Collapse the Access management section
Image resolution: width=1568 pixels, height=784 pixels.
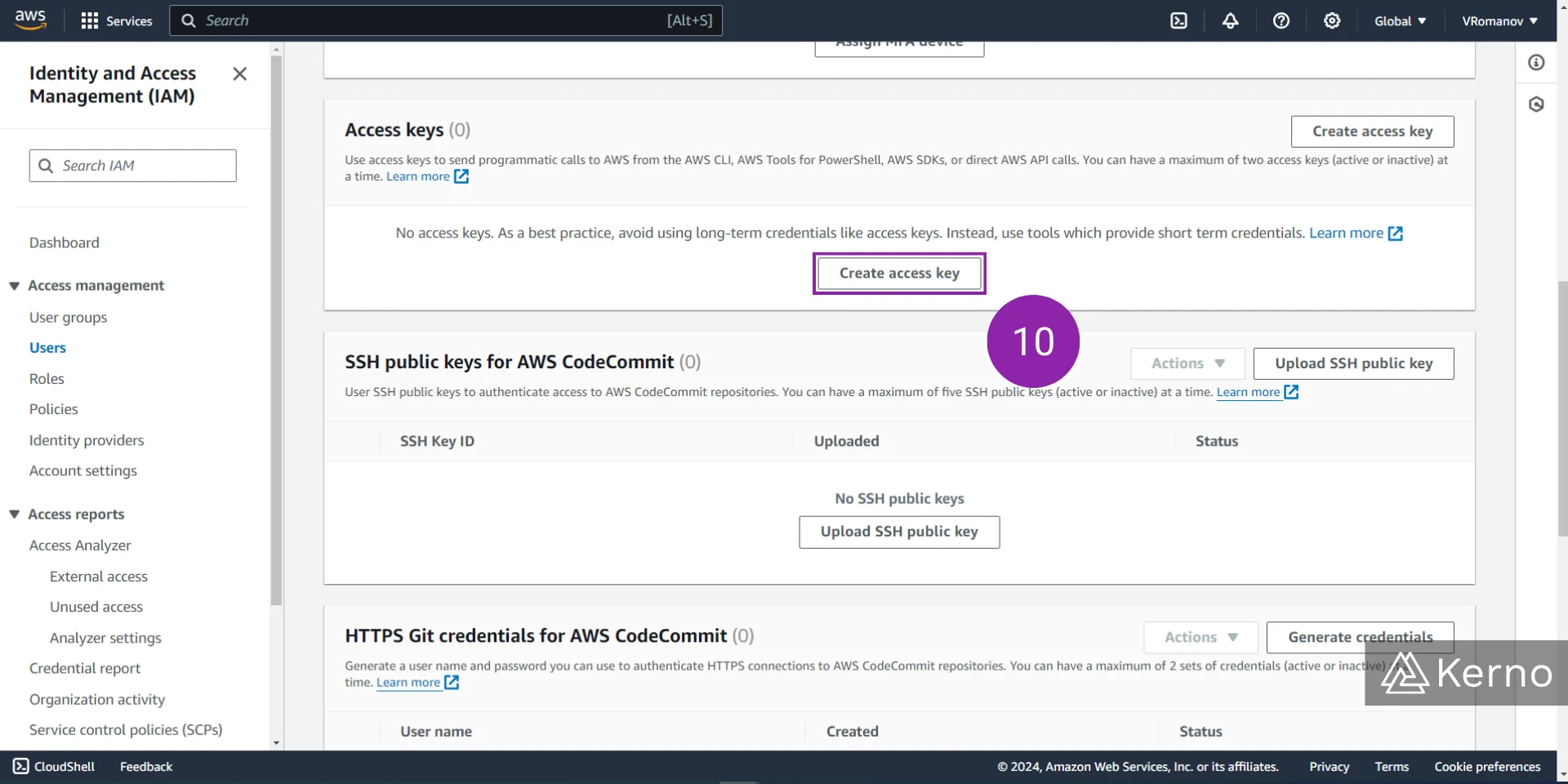click(x=14, y=286)
